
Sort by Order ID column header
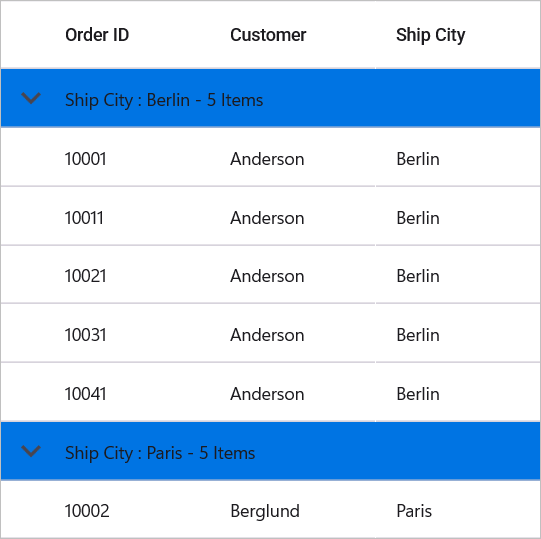(97, 35)
